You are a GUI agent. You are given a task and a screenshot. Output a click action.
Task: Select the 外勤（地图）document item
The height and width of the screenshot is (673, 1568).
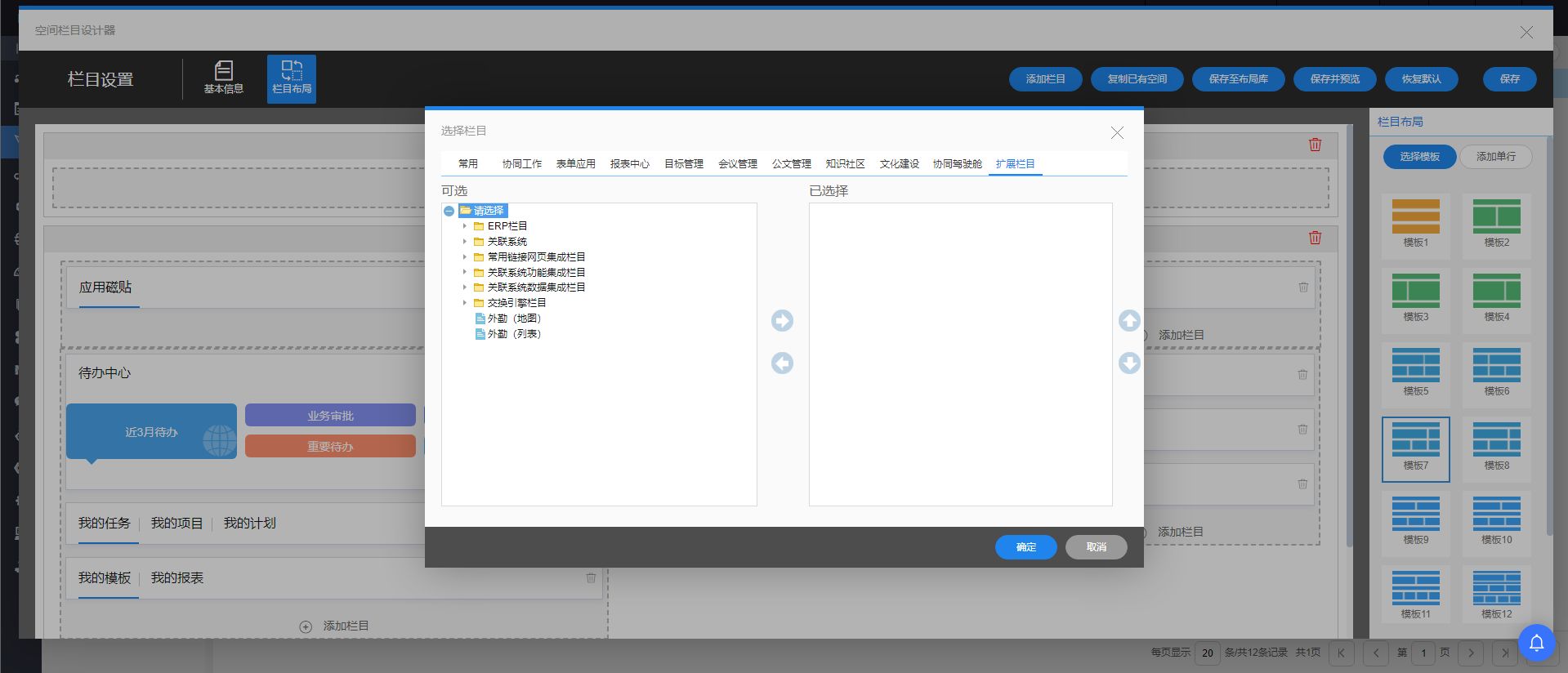[507, 319]
